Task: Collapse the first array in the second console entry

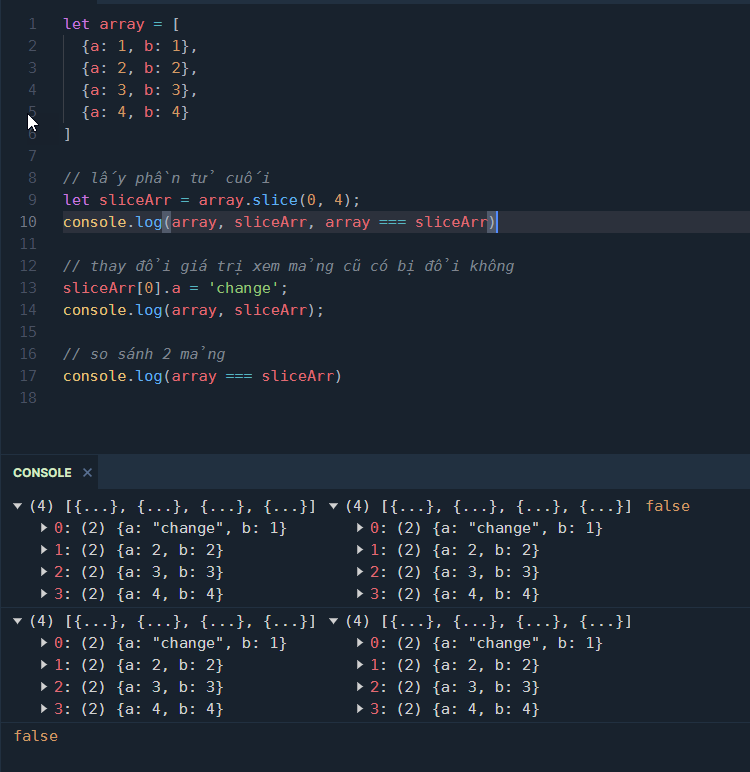Action: 18,621
